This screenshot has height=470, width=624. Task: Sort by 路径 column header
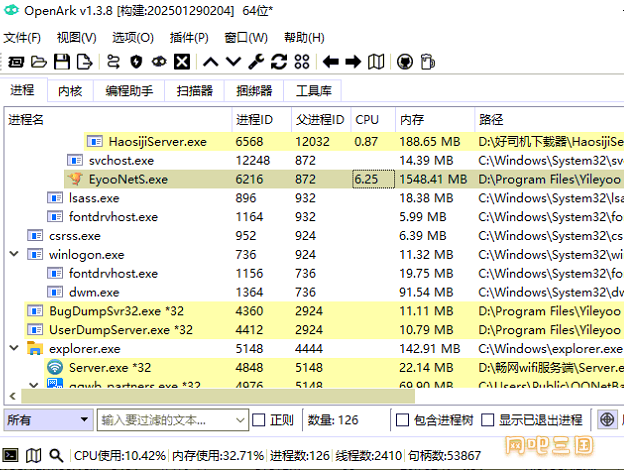[549, 119]
